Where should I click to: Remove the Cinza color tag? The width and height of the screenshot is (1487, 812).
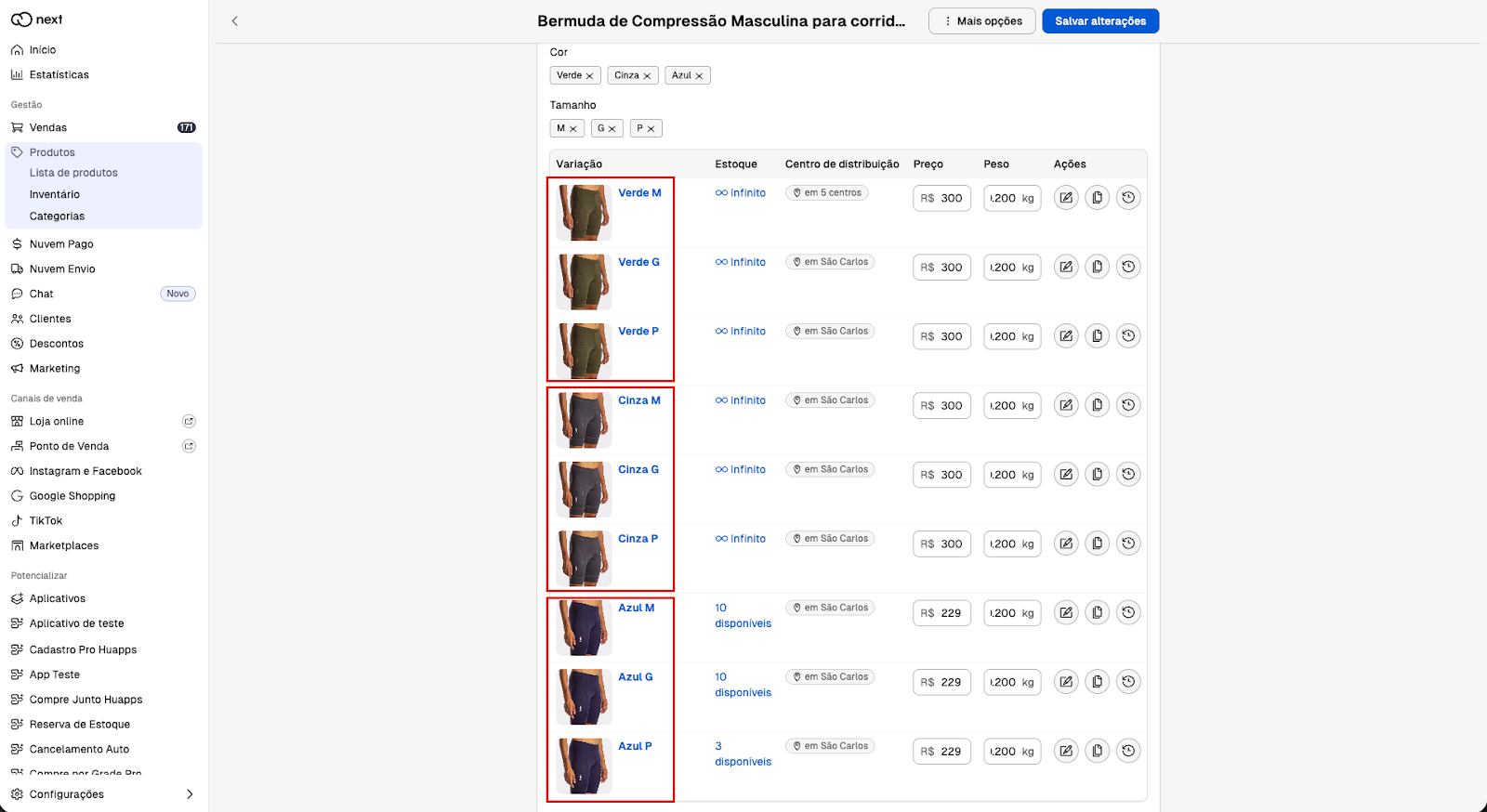coord(647,76)
